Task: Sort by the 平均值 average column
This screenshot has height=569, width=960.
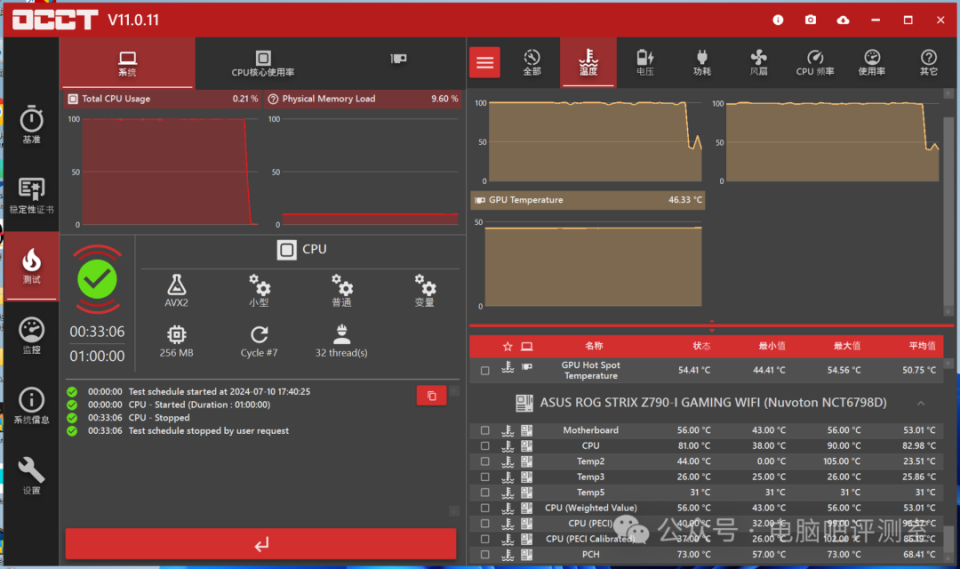Action: [x=922, y=346]
